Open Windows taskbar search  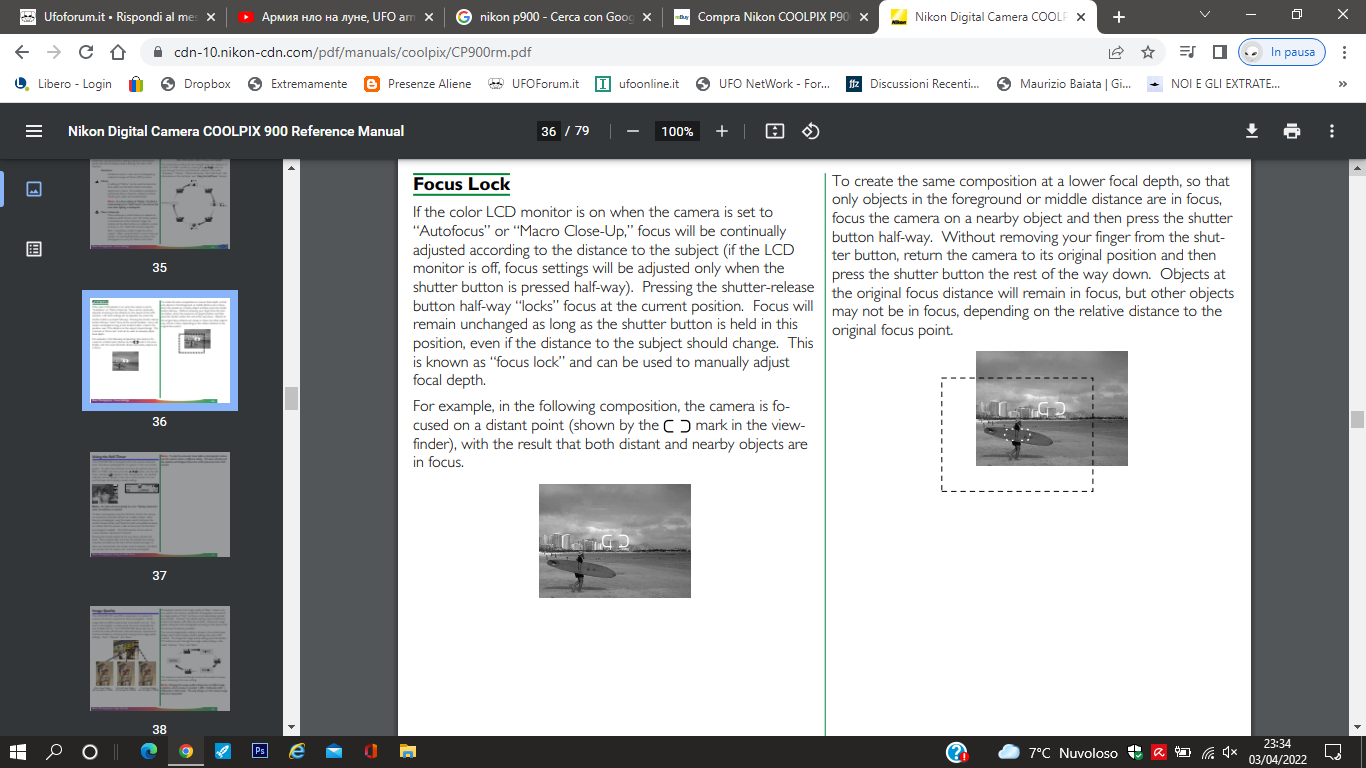point(54,751)
